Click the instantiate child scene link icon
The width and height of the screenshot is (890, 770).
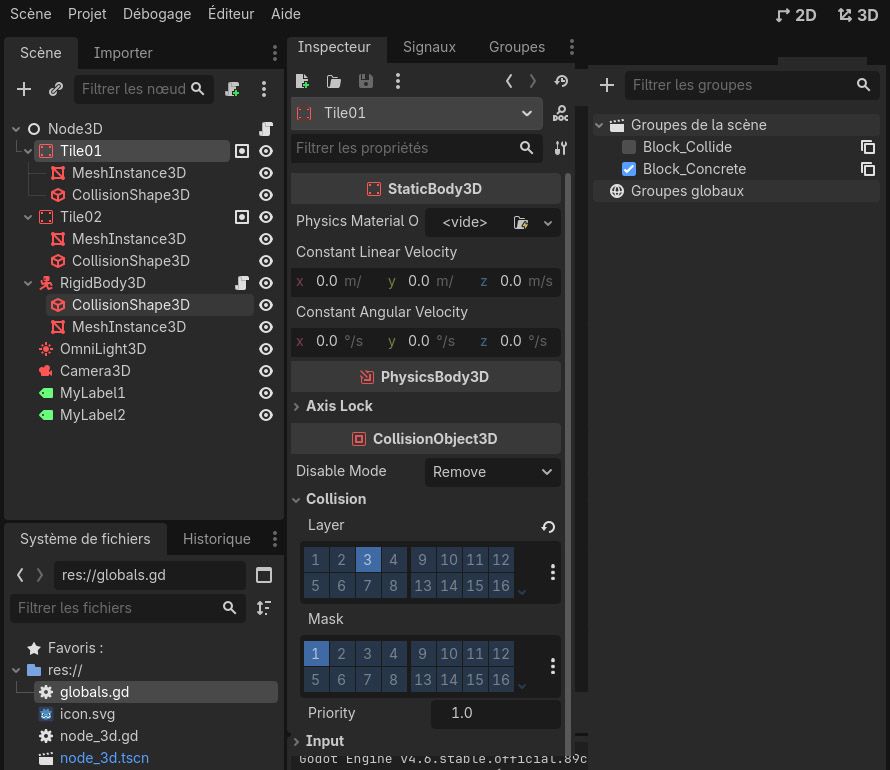click(x=56, y=89)
